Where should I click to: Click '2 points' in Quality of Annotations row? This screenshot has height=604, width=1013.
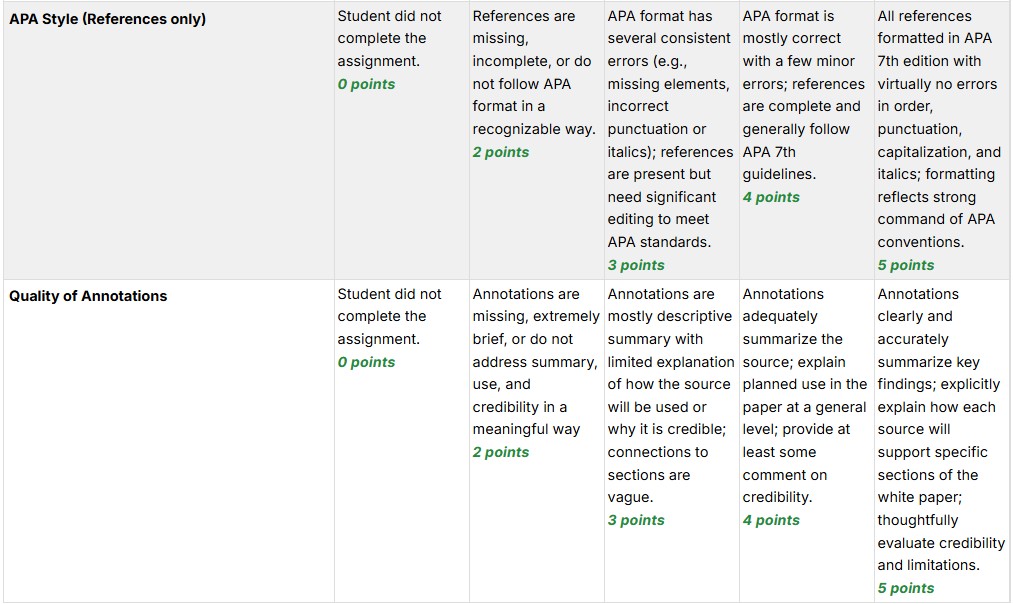(501, 452)
